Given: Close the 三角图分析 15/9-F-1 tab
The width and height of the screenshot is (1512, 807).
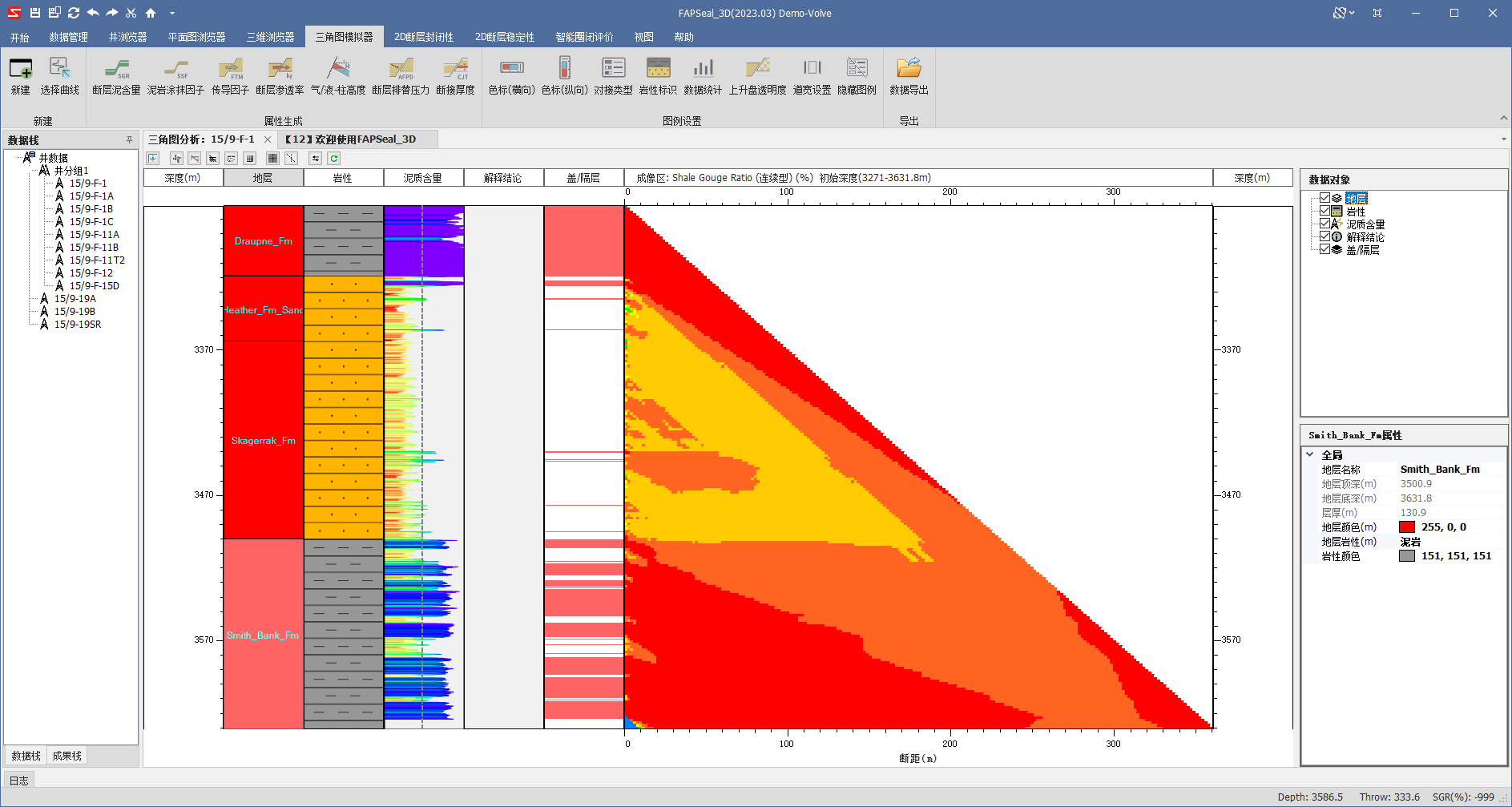Looking at the screenshot, I should (268, 139).
